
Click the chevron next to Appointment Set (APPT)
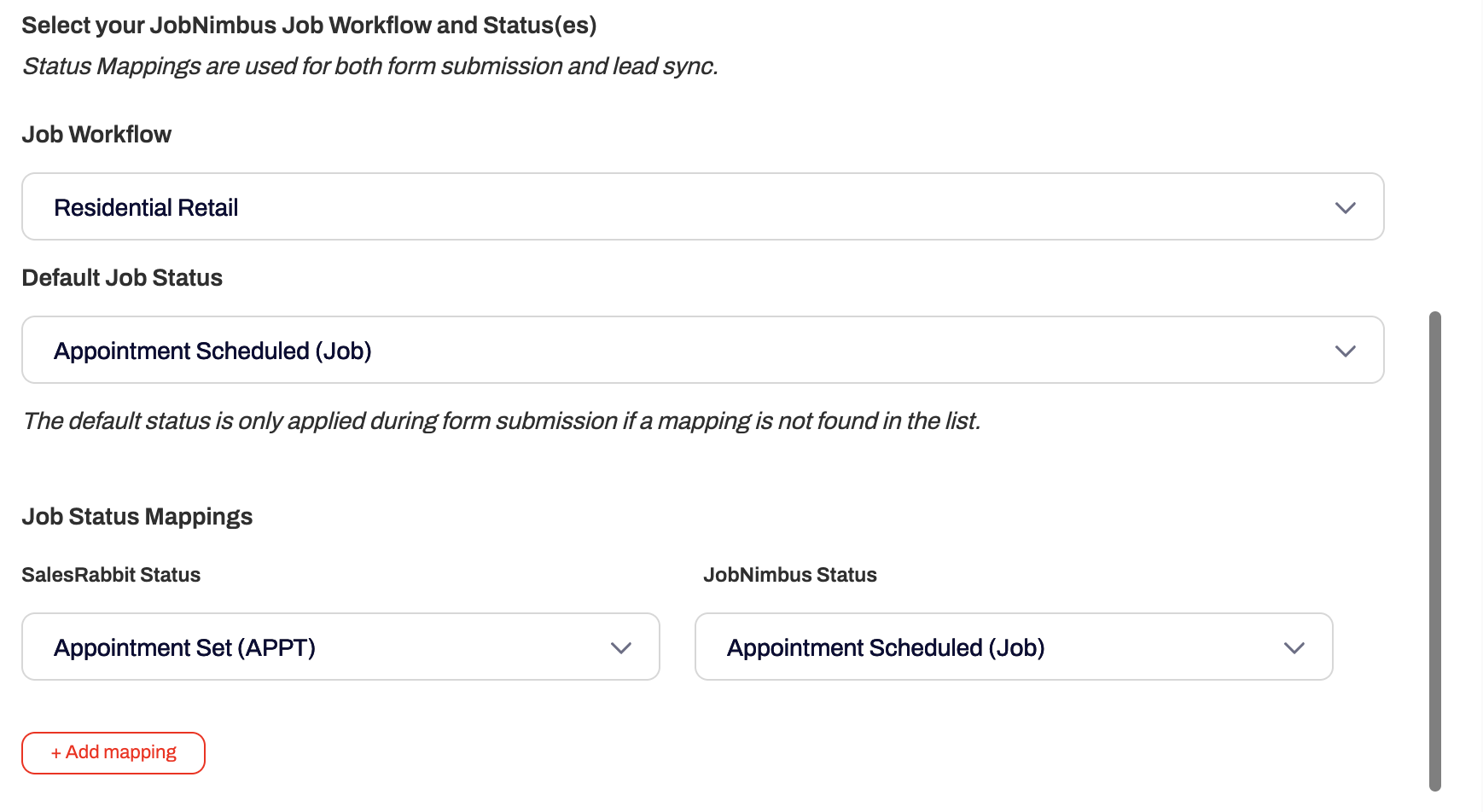pos(620,648)
